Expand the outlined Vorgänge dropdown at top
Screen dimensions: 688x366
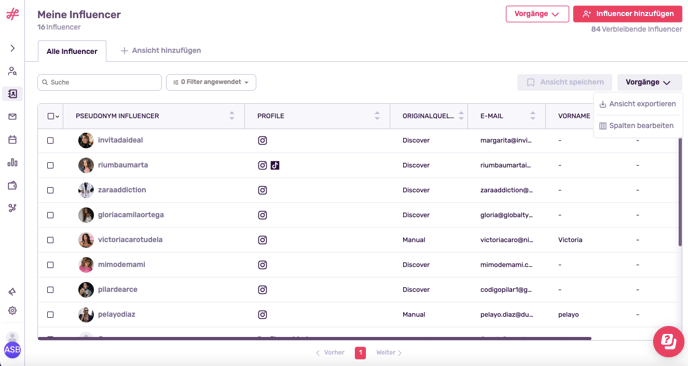pyautogui.click(x=537, y=14)
